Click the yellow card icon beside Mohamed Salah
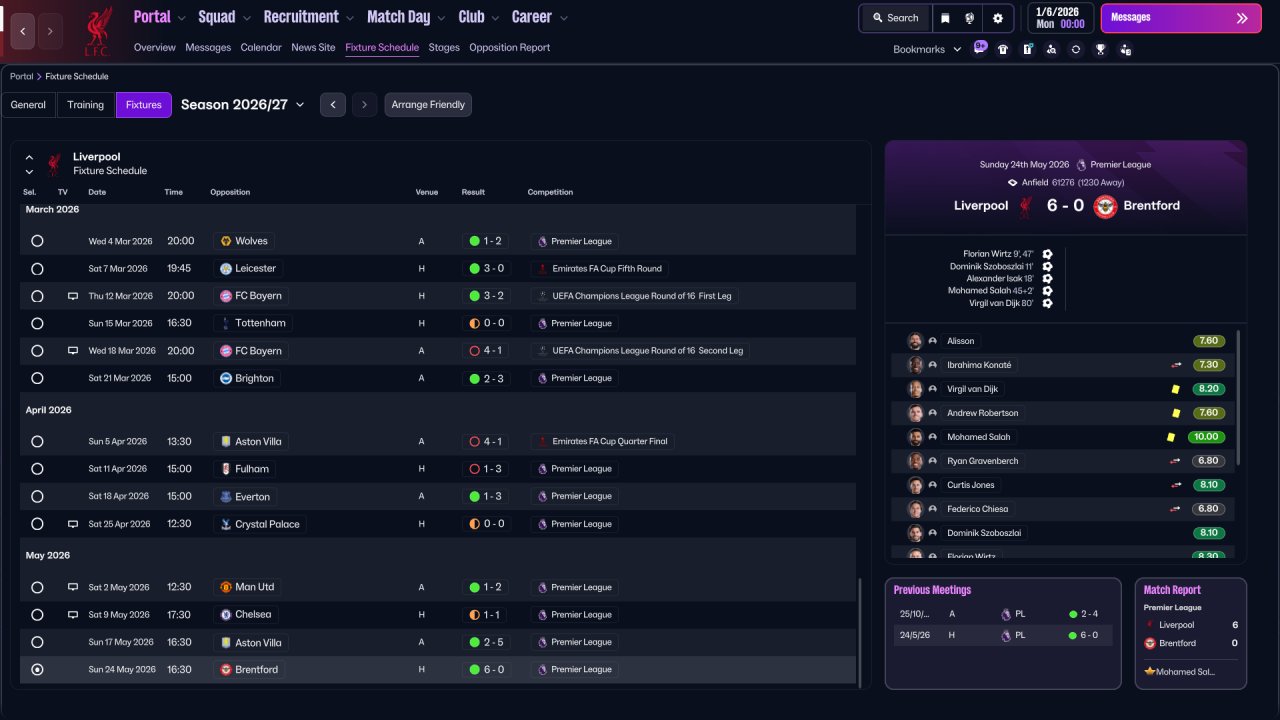Image resolution: width=1280 pixels, height=720 pixels. pos(1170,437)
